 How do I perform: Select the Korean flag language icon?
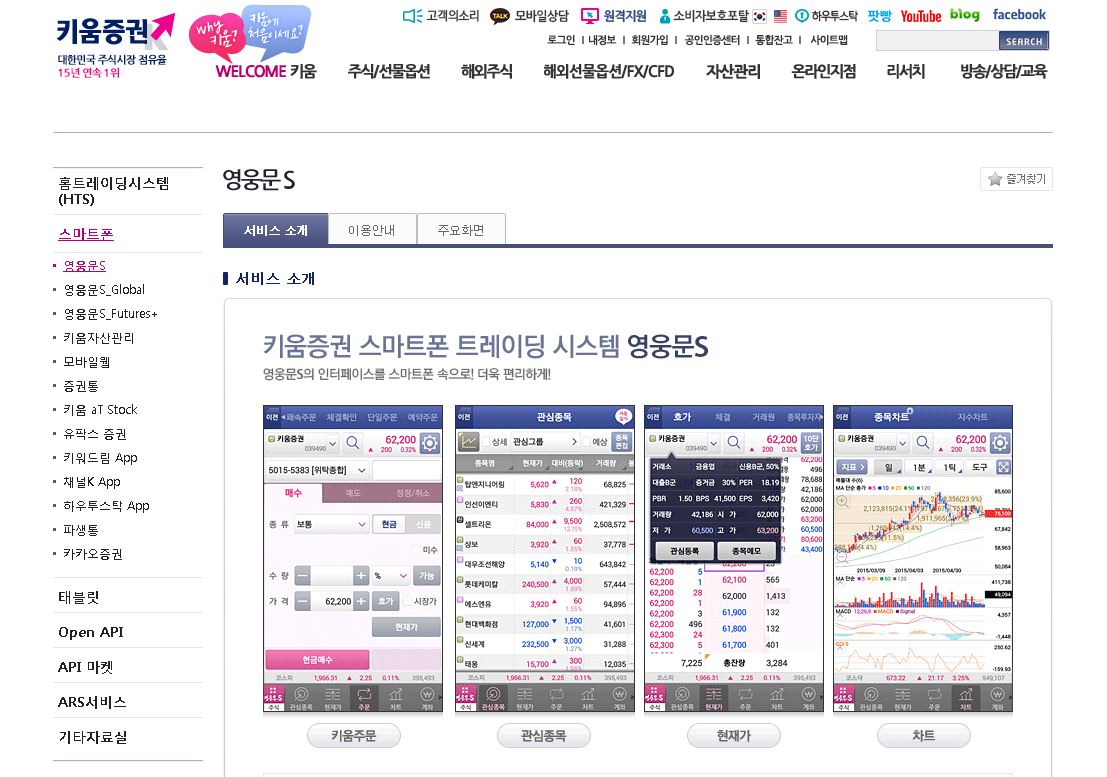point(760,16)
